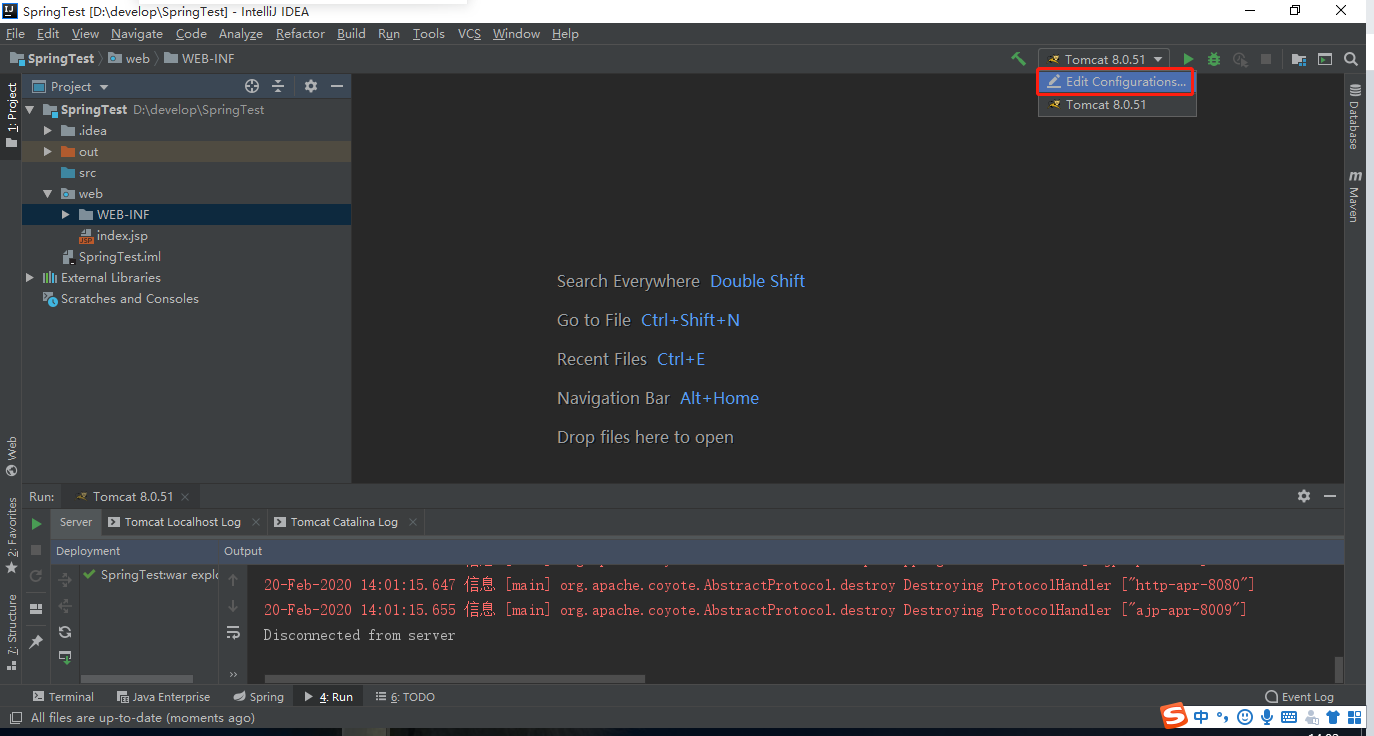This screenshot has height=736, width=1374.
Task: Open the Tomcat 8.0.51 run configuration dropdown
Action: 1104,59
